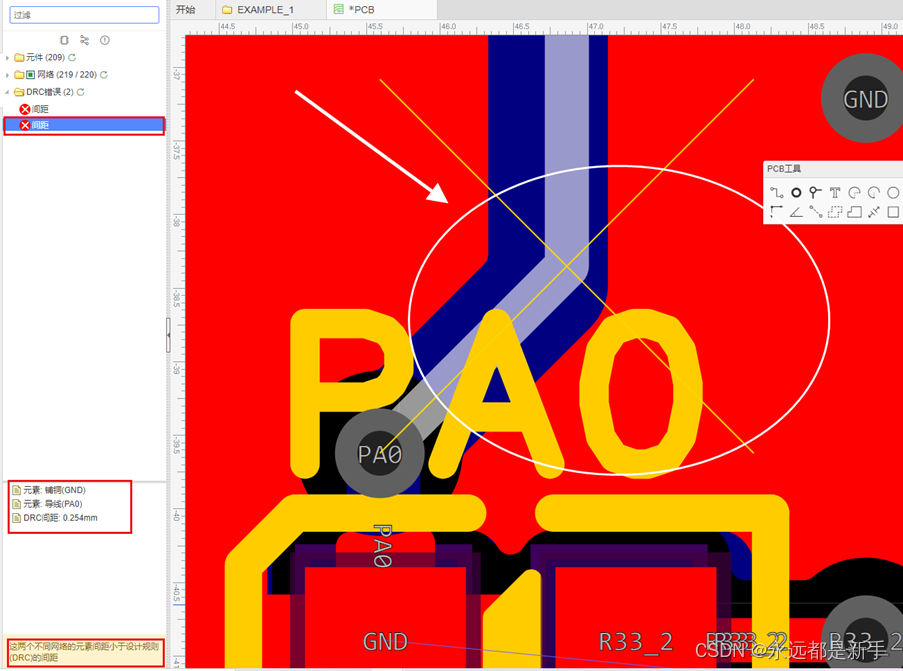Select the text tool in PCB工具

[836, 192]
